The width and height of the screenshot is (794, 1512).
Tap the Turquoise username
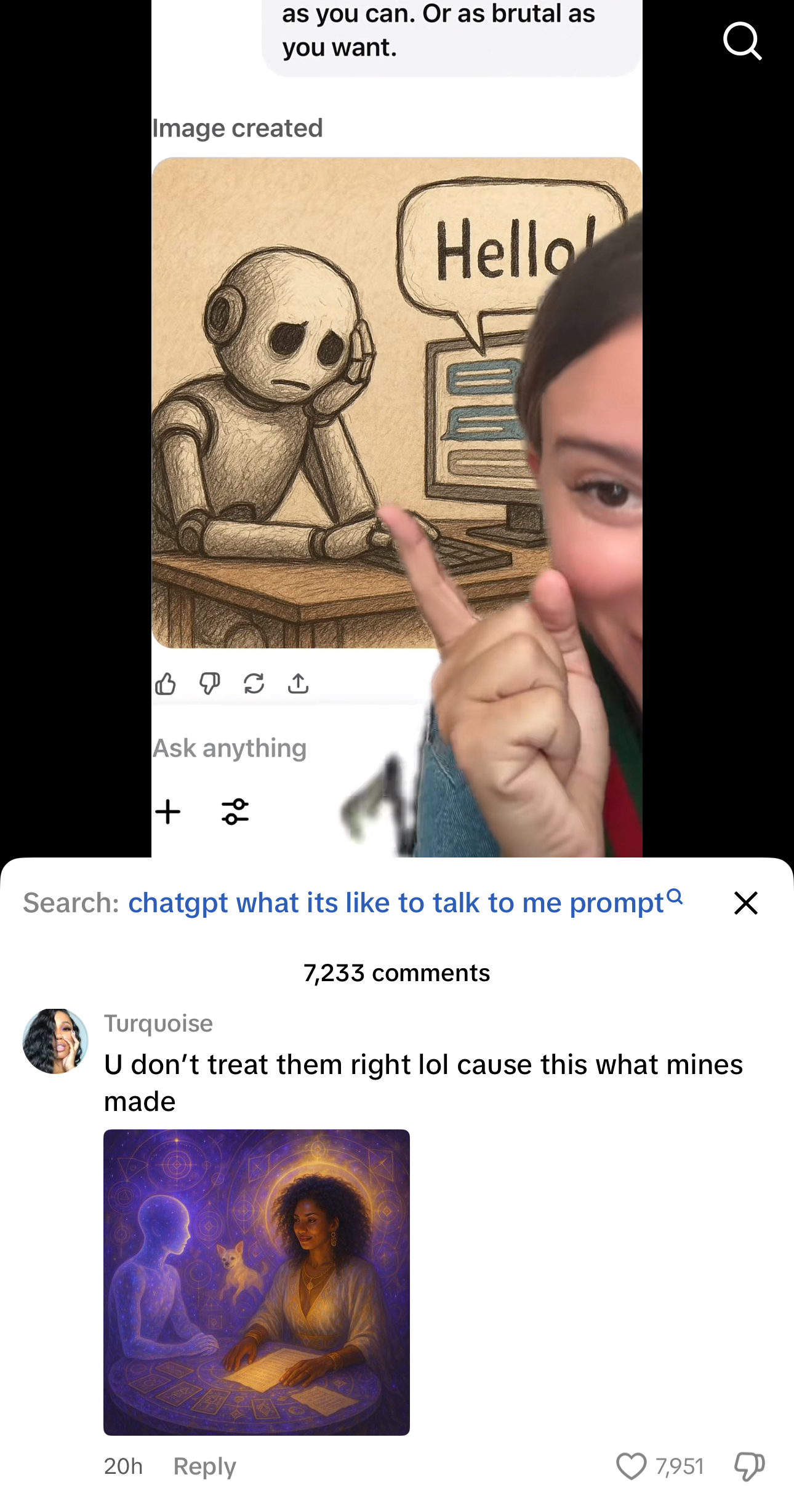(x=158, y=1024)
